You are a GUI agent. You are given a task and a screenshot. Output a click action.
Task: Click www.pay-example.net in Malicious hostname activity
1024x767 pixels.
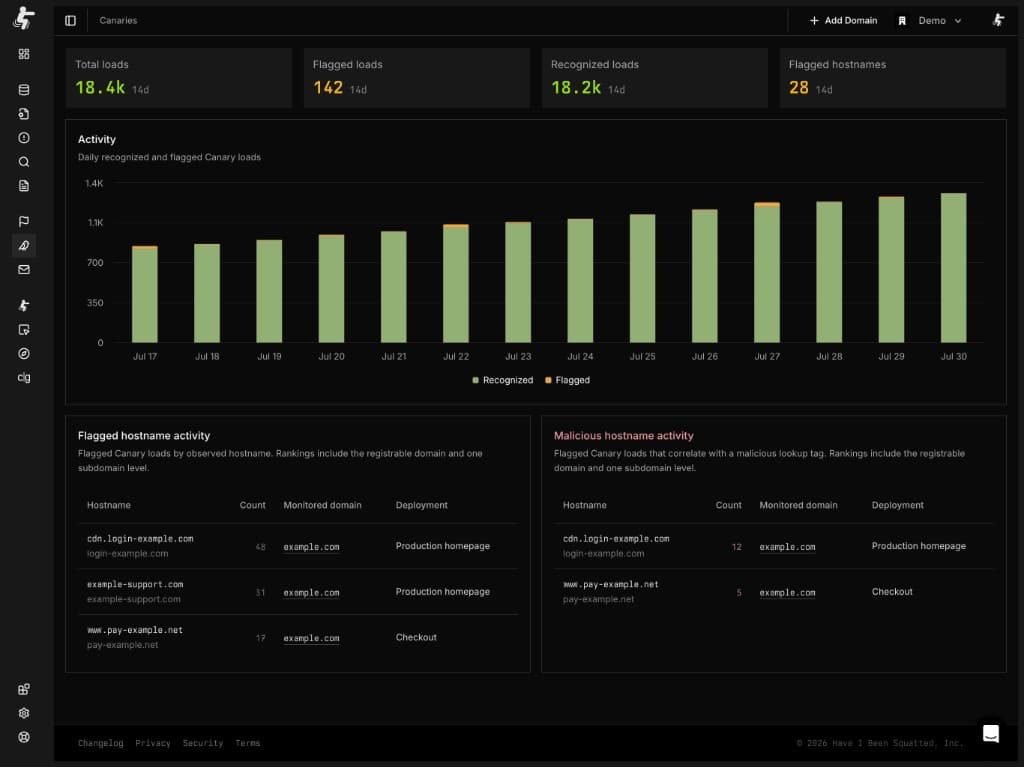coord(611,585)
